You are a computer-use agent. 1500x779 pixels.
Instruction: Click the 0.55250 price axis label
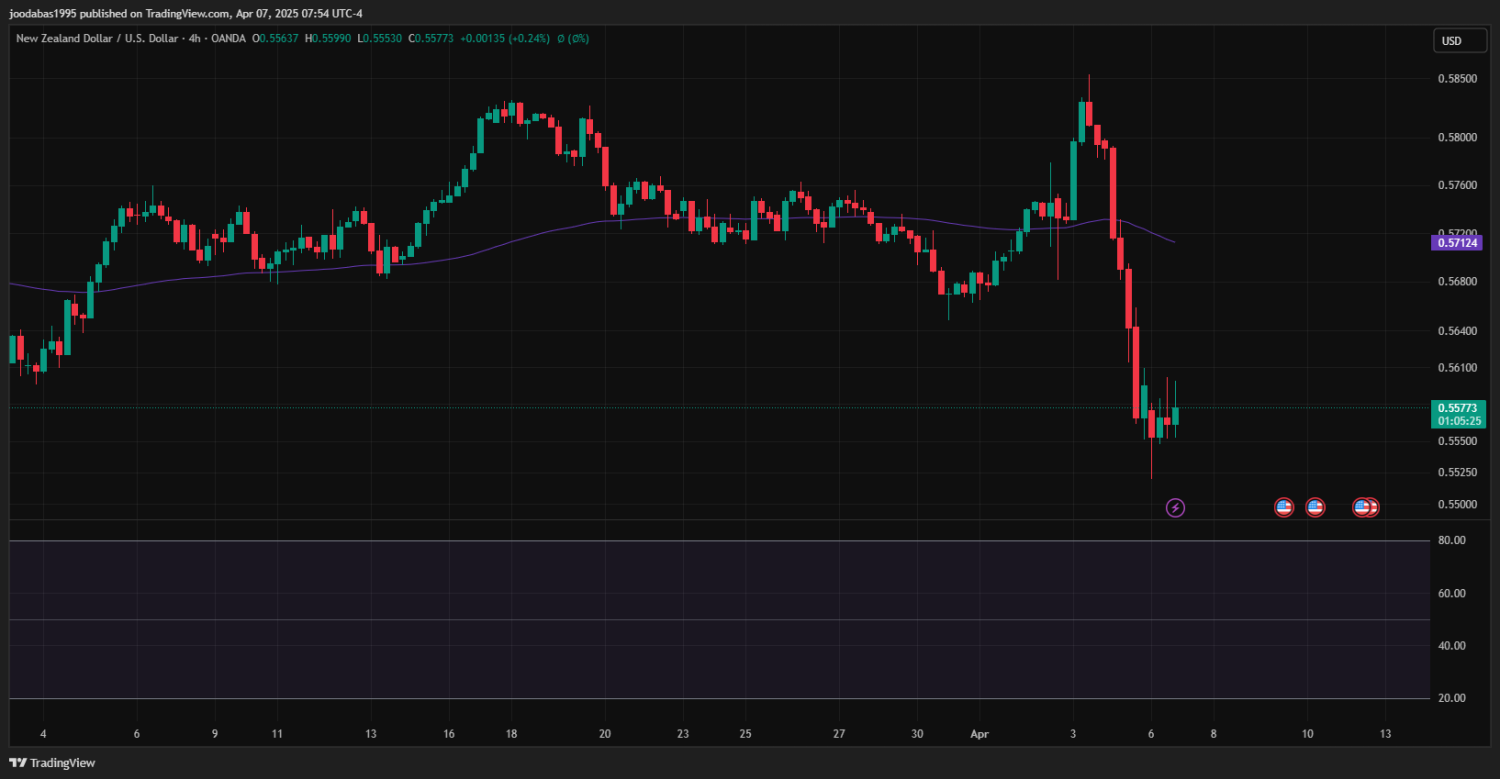click(1456, 472)
